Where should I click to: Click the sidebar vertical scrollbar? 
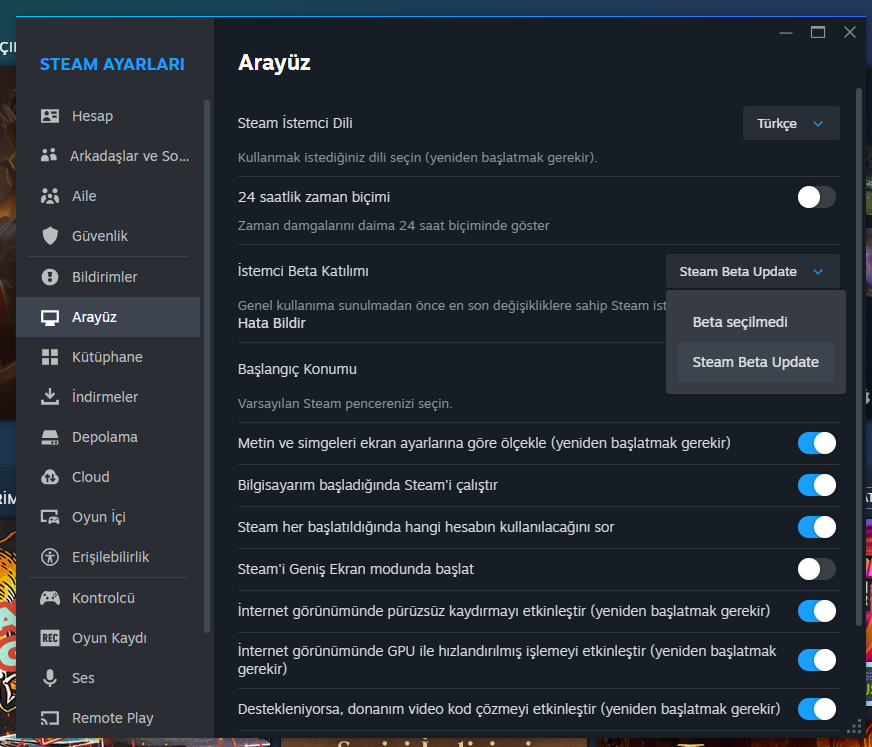(x=207, y=366)
